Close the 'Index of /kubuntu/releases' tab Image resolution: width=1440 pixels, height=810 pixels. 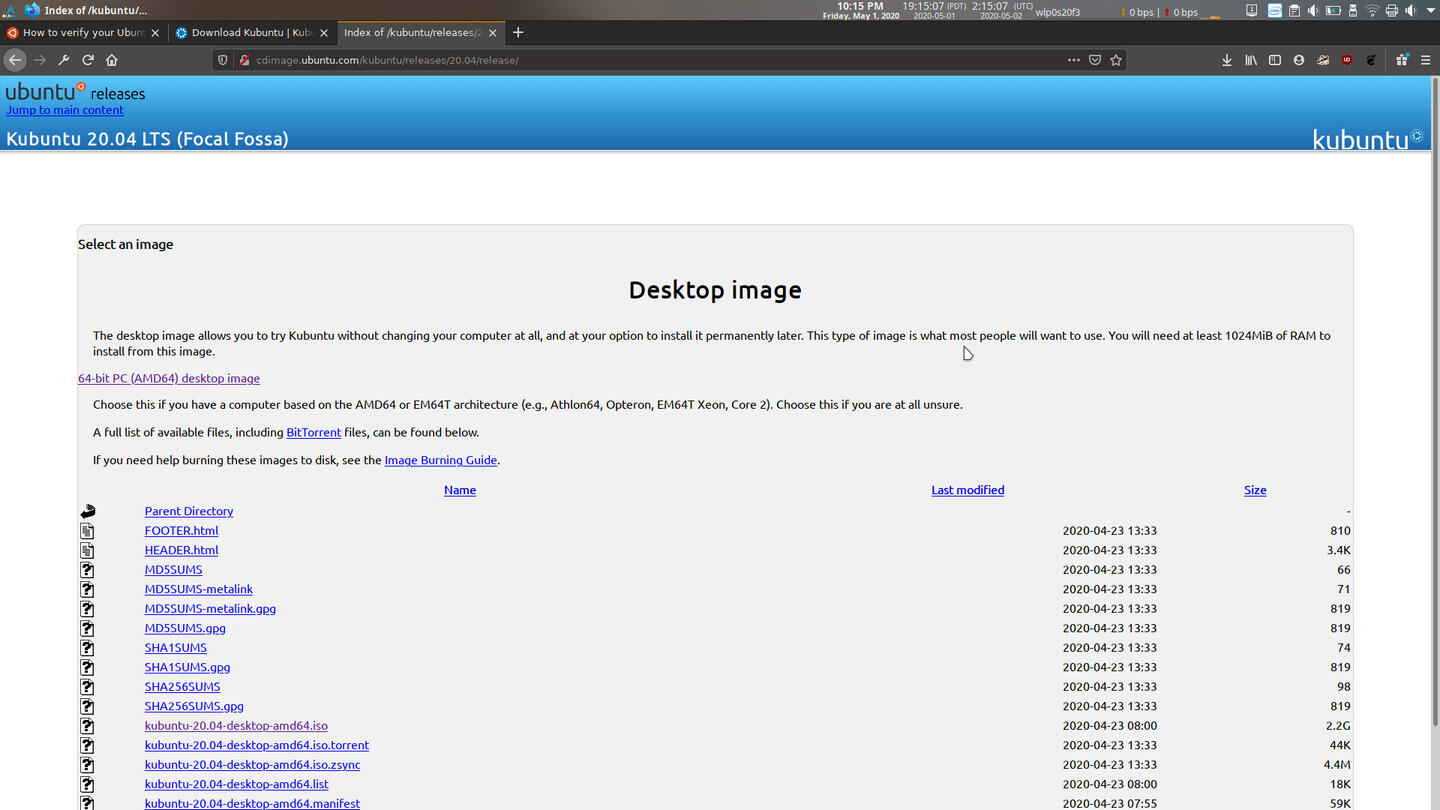click(493, 32)
